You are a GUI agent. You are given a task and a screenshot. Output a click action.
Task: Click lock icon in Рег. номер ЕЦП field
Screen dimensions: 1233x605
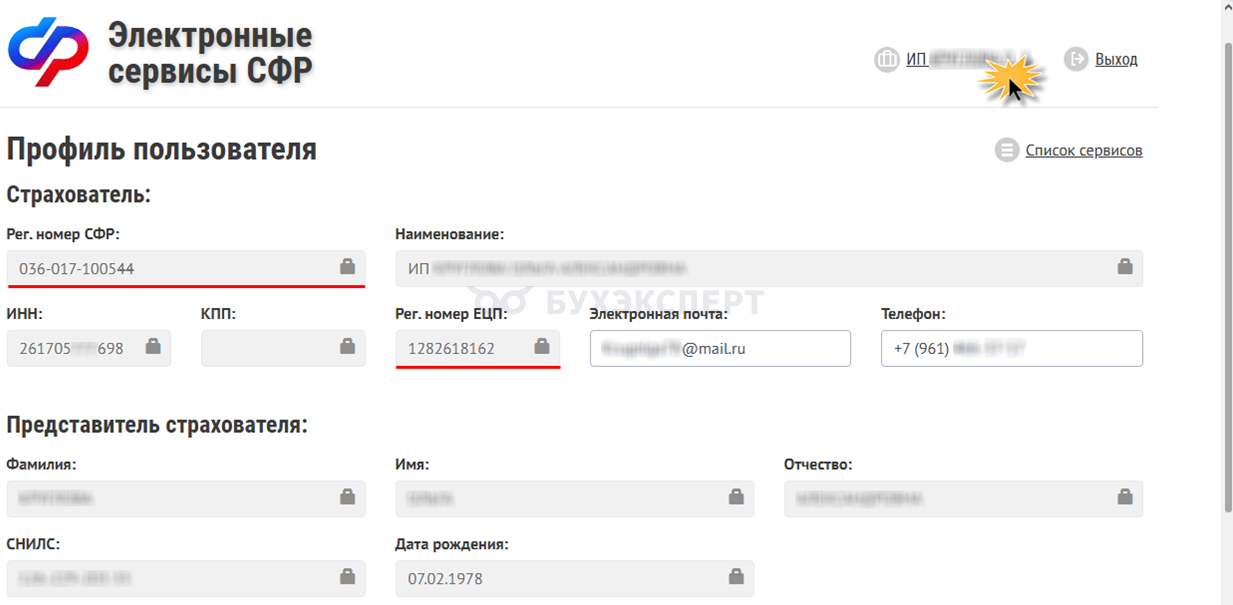tap(542, 346)
